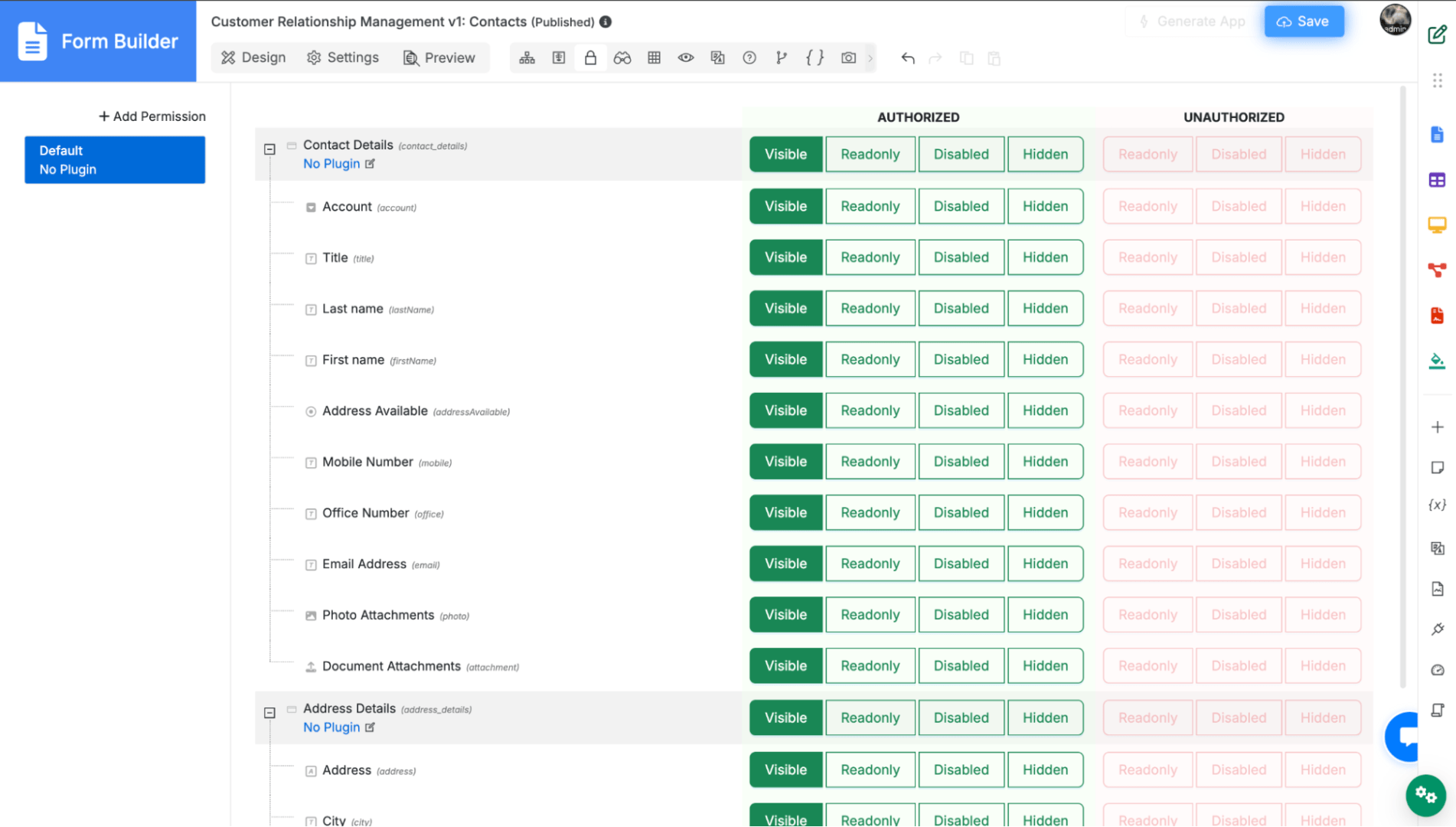Click the binoculars icon in the toolbar
The width and height of the screenshot is (1456, 827).
tap(622, 58)
